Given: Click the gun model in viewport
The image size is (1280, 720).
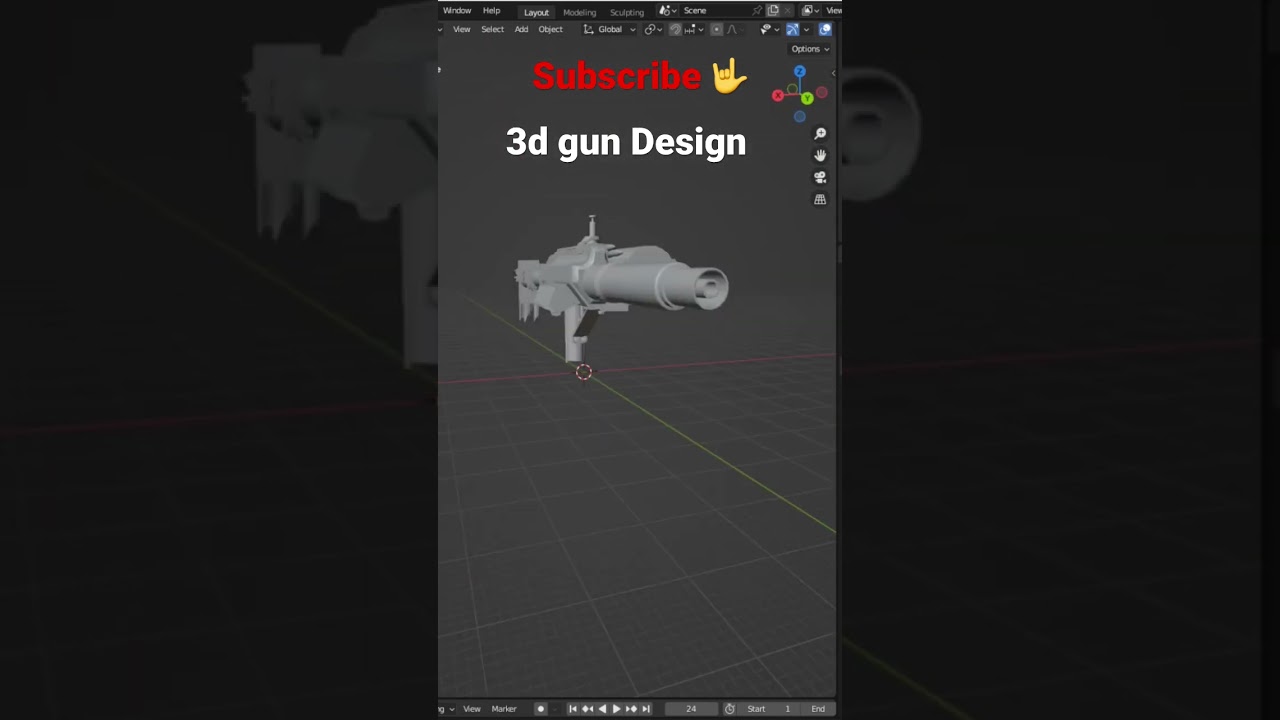Looking at the screenshot, I should tap(620, 283).
